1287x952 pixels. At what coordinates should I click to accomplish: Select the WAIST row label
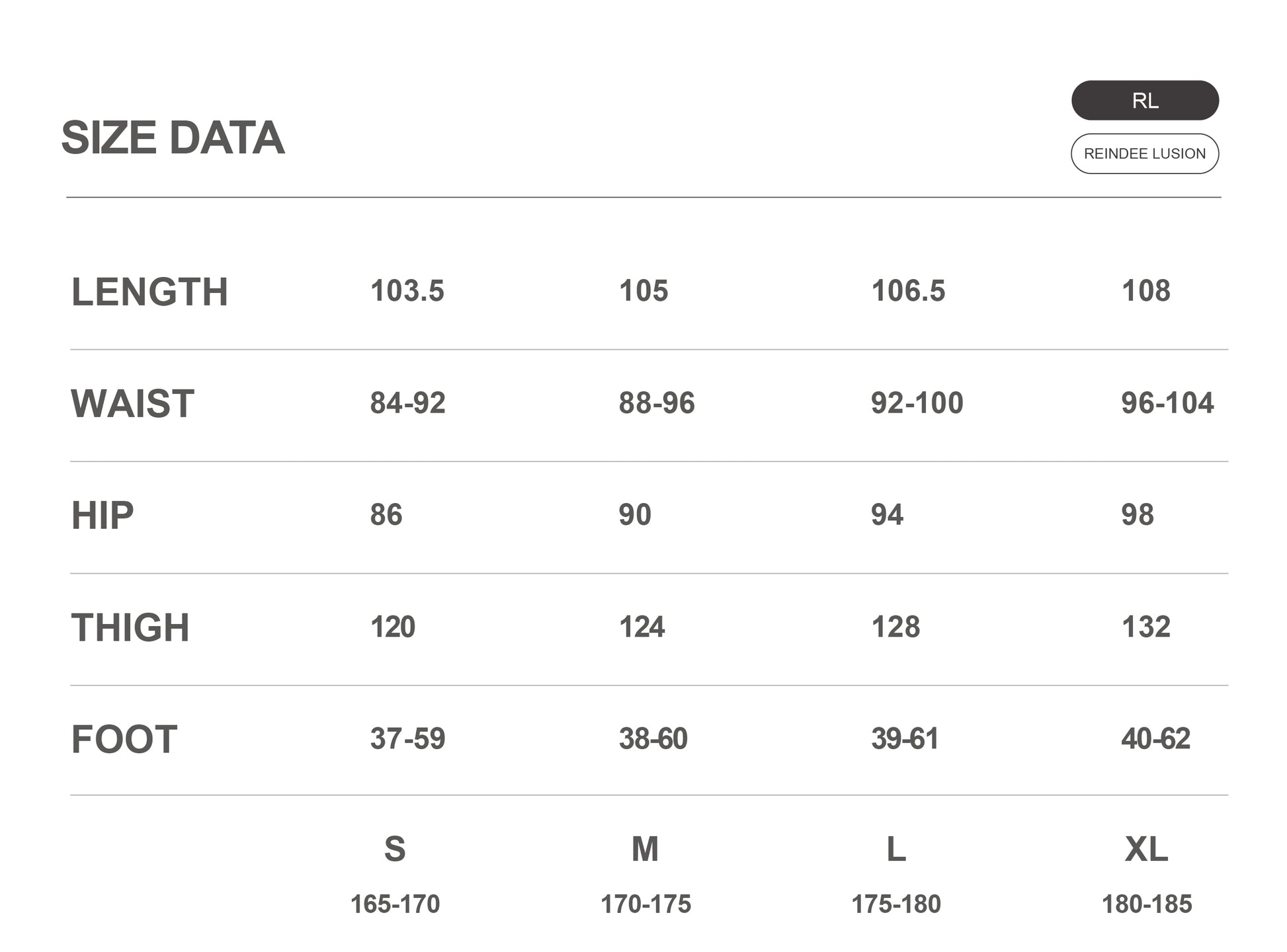pos(132,403)
